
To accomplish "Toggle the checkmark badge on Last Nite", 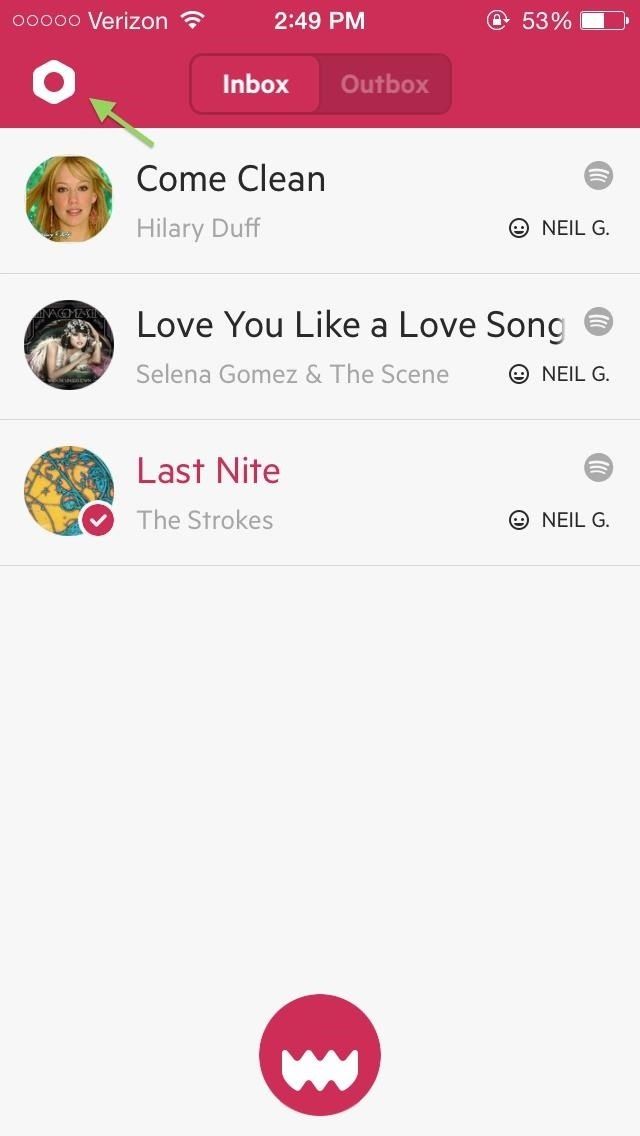I will pyautogui.click(x=97, y=520).
